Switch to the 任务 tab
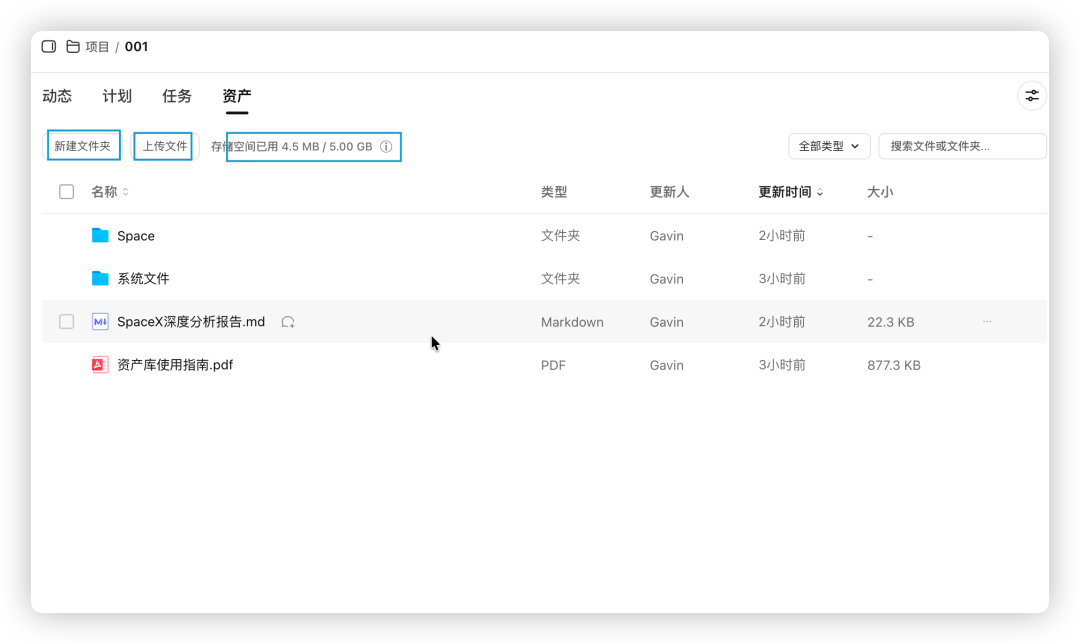Viewport: 1080px width, 644px height. coord(176,96)
